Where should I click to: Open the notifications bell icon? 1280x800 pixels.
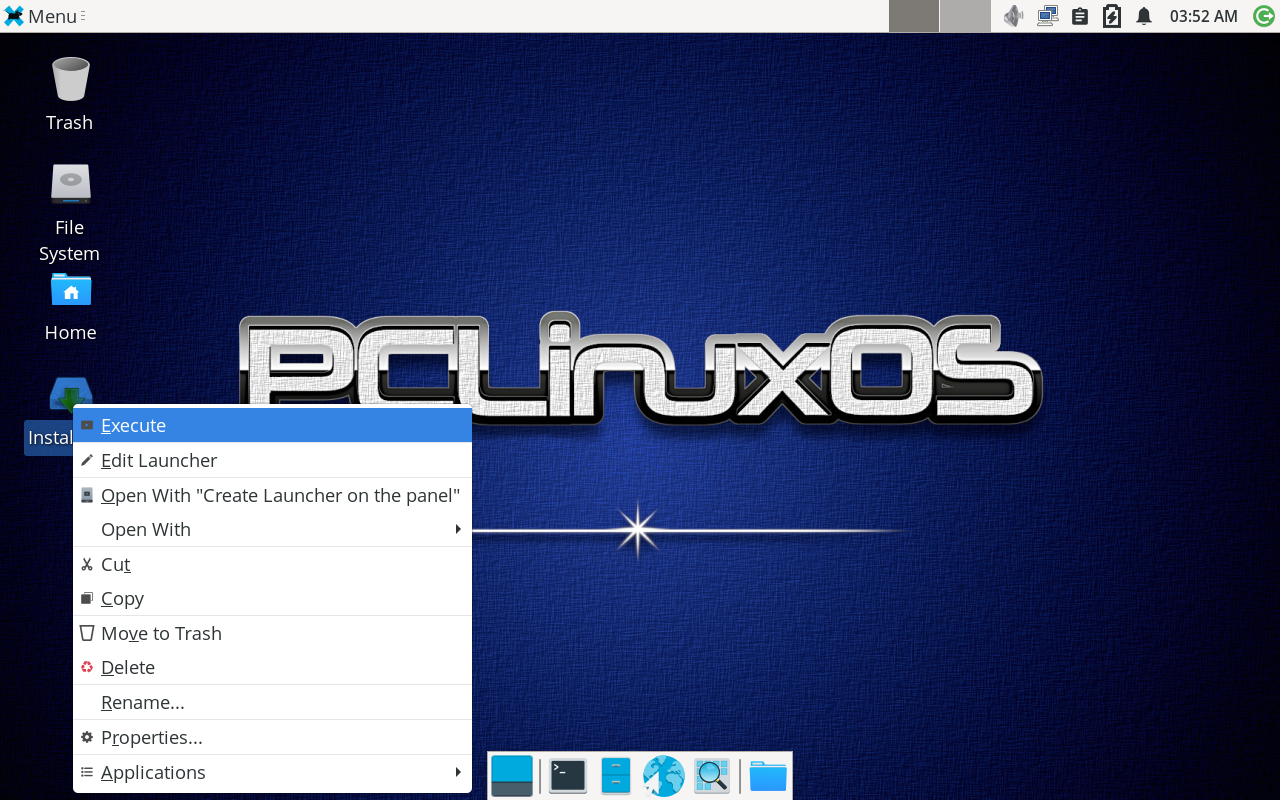(x=1144, y=16)
